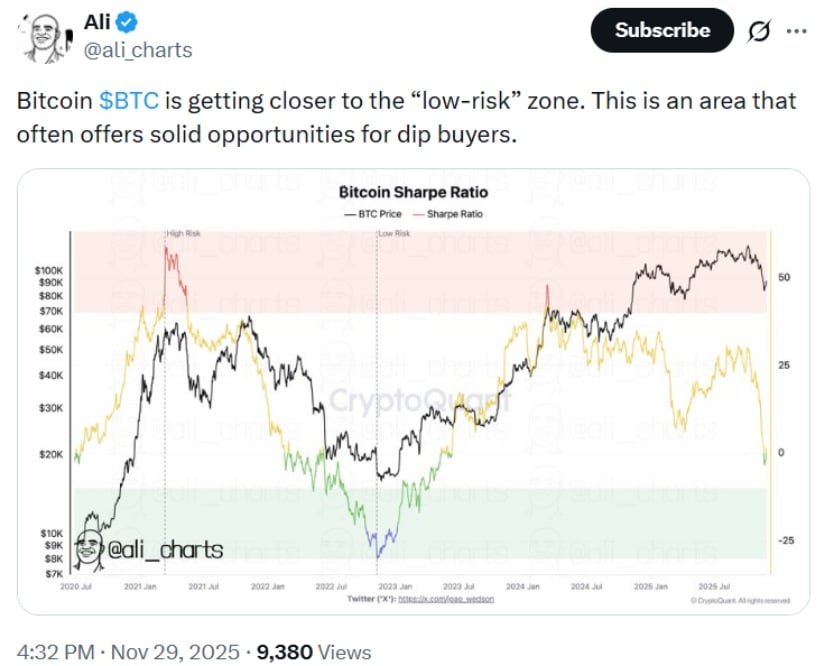Click the CryptoQuant watermark in chart center
This screenshot has width=825, height=666.
[420, 400]
